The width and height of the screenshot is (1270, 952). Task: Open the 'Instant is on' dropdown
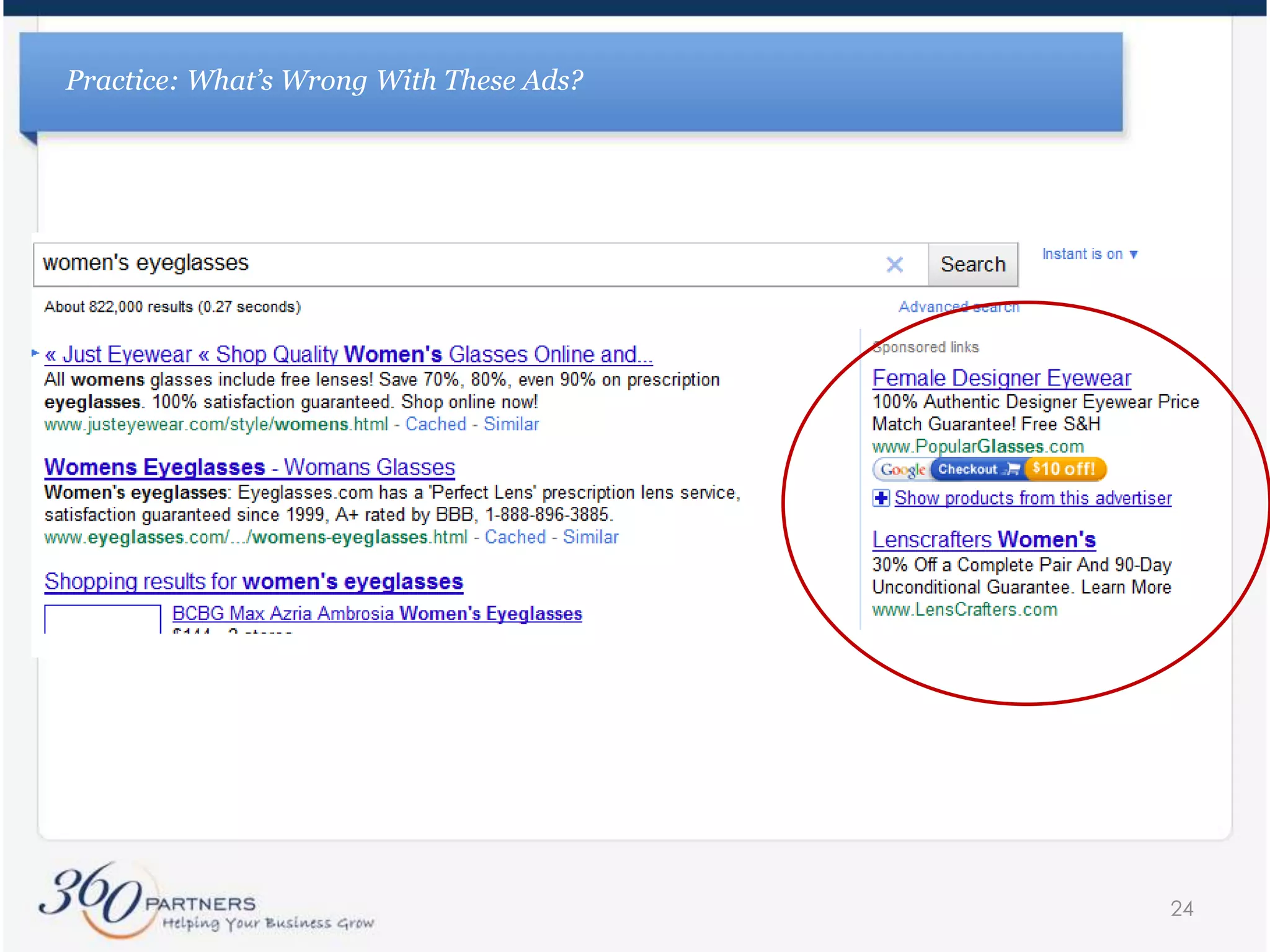1090,254
